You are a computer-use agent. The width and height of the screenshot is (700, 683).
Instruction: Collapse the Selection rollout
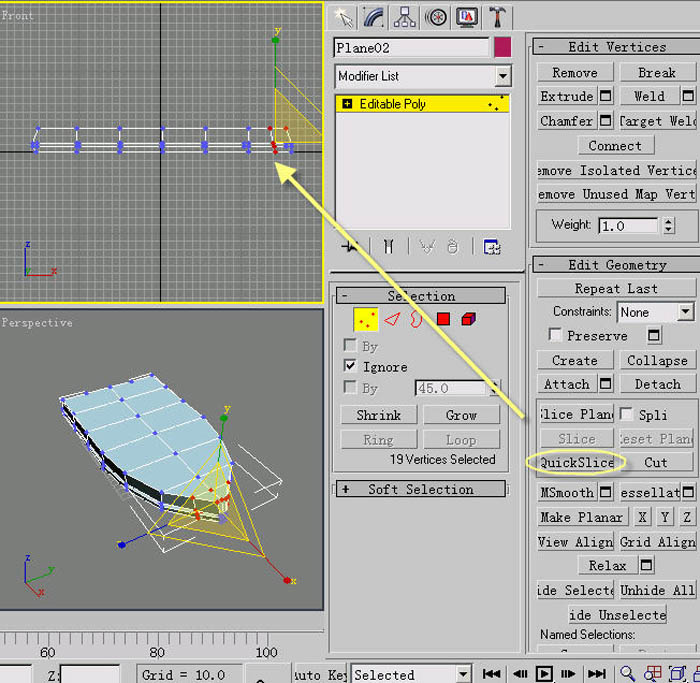421,296
